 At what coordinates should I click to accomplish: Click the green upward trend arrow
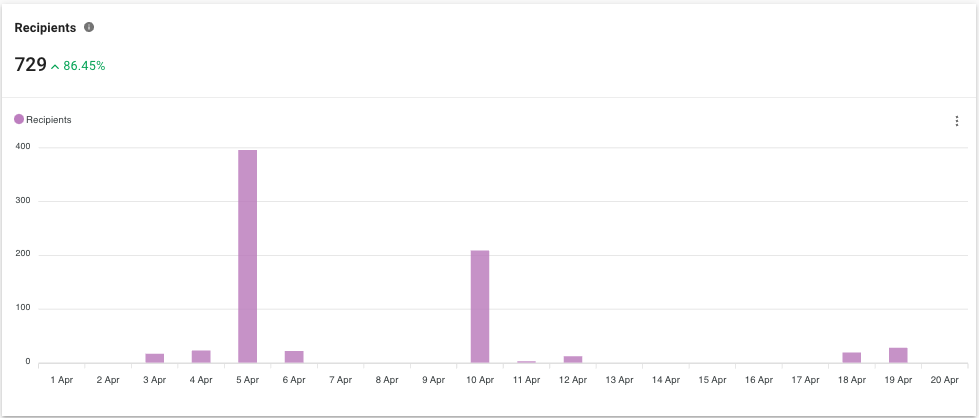click(55, 66)
